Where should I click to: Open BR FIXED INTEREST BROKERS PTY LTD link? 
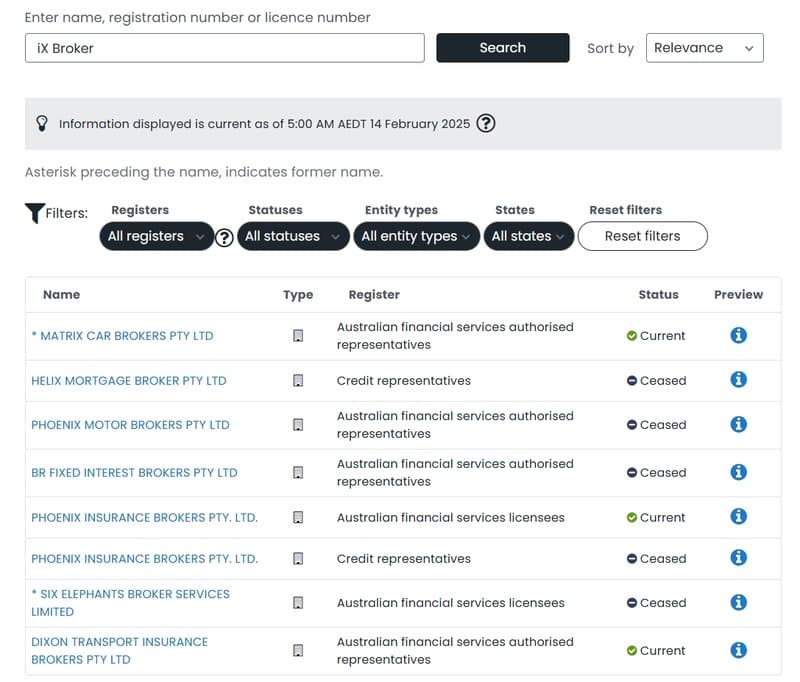[134, 473]
